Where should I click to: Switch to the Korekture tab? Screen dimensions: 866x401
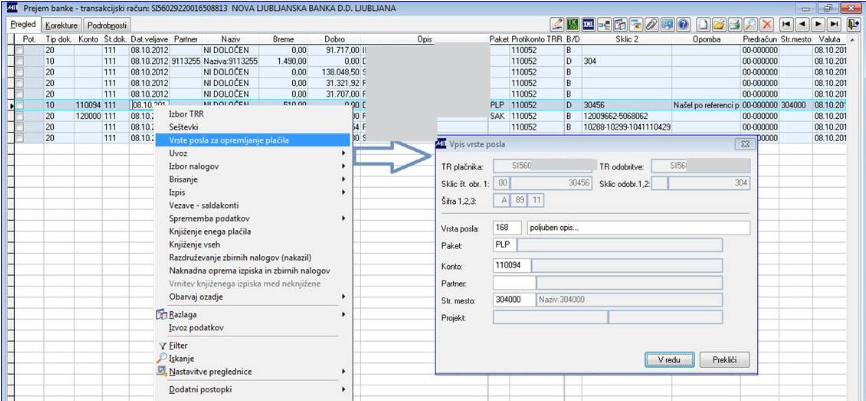click(x=61, y=25)
